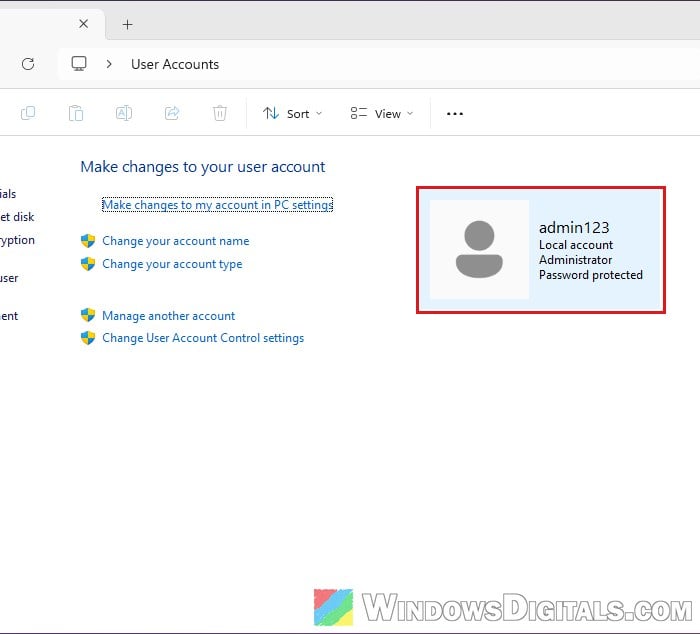Image resolution: width=700 pixels, height=634 pixels.
Task: Click the Paste toolbar icon
Action: [x=76, y=113]
